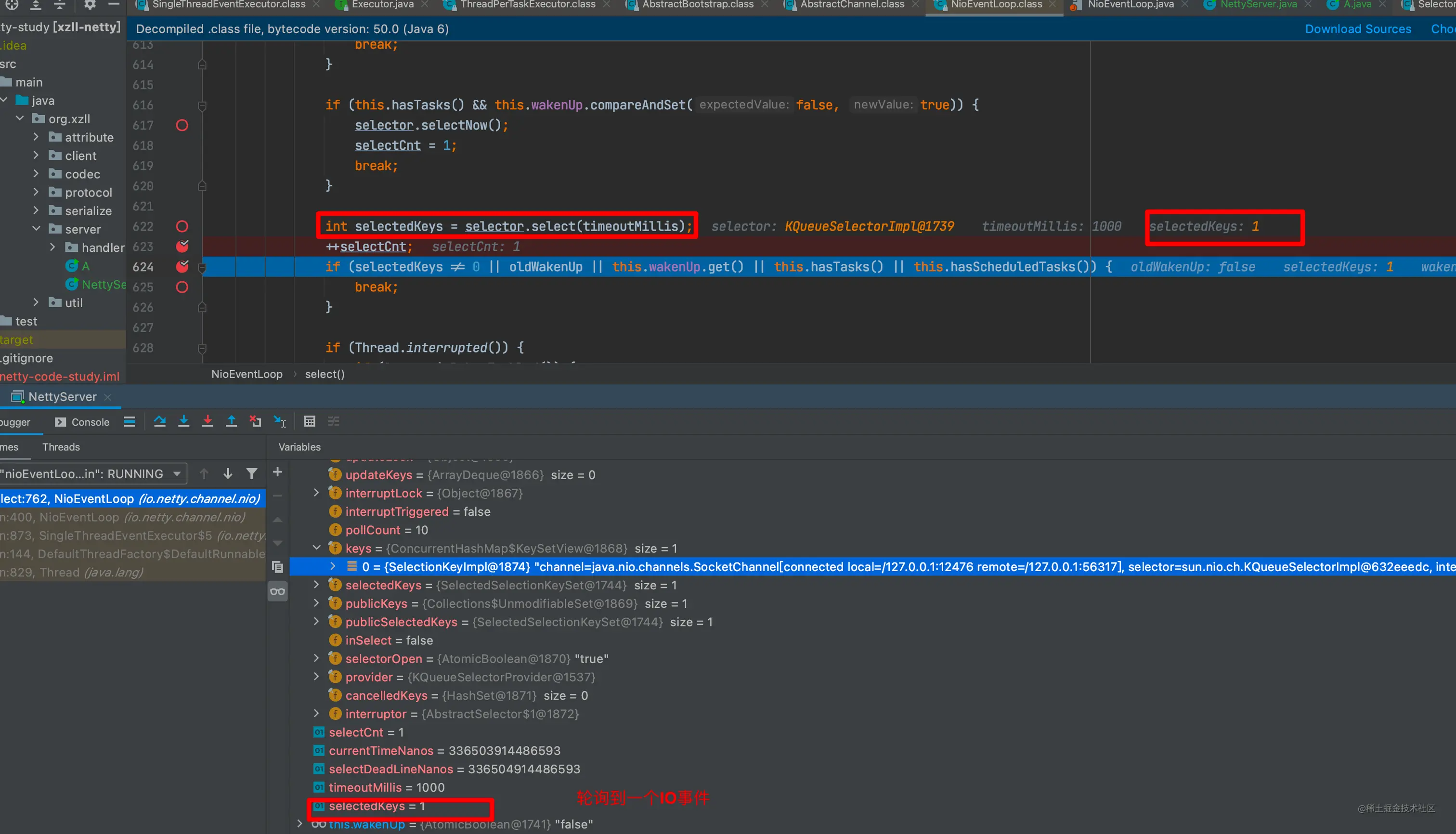This screenshot has width=1456, height=834.
Task: Toggle the code fold marker on line 628
Action: tap(202, 348)
